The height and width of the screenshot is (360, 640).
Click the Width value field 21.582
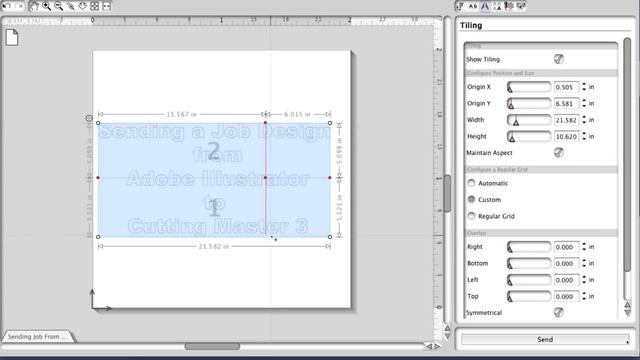[x=566, y=120]
